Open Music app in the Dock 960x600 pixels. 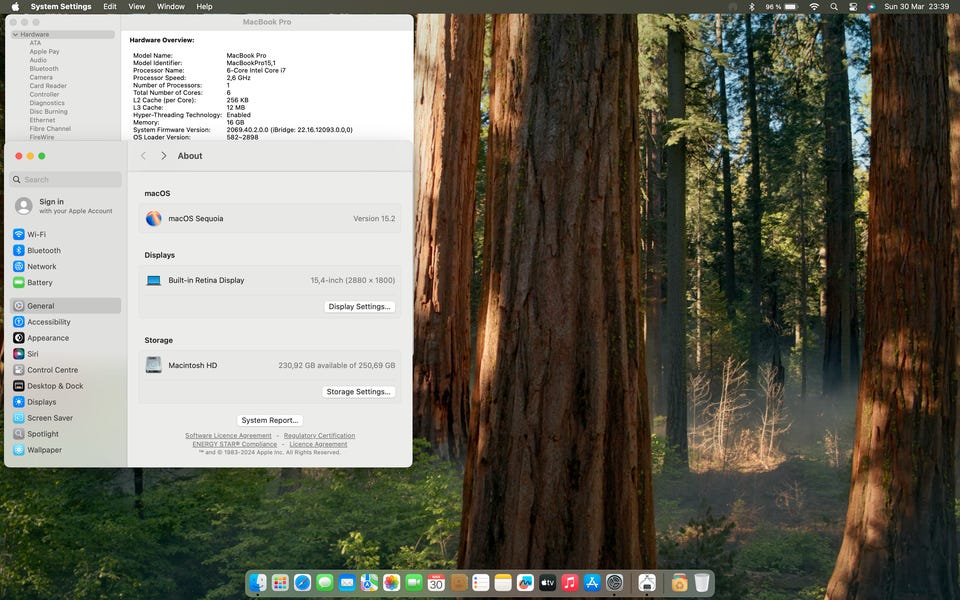click(570, 582)
